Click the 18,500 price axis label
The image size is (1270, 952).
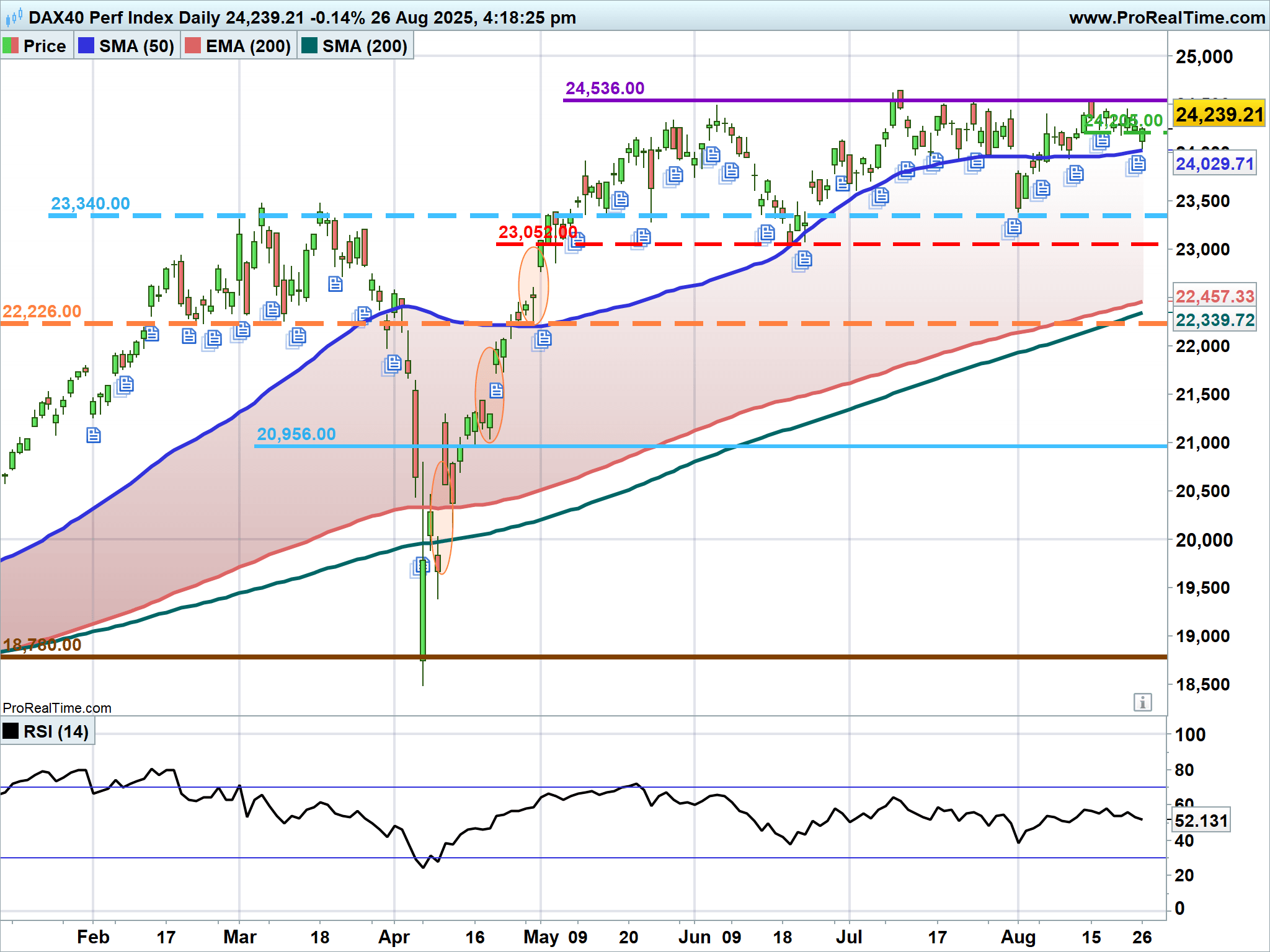[x=1203, y=684]
